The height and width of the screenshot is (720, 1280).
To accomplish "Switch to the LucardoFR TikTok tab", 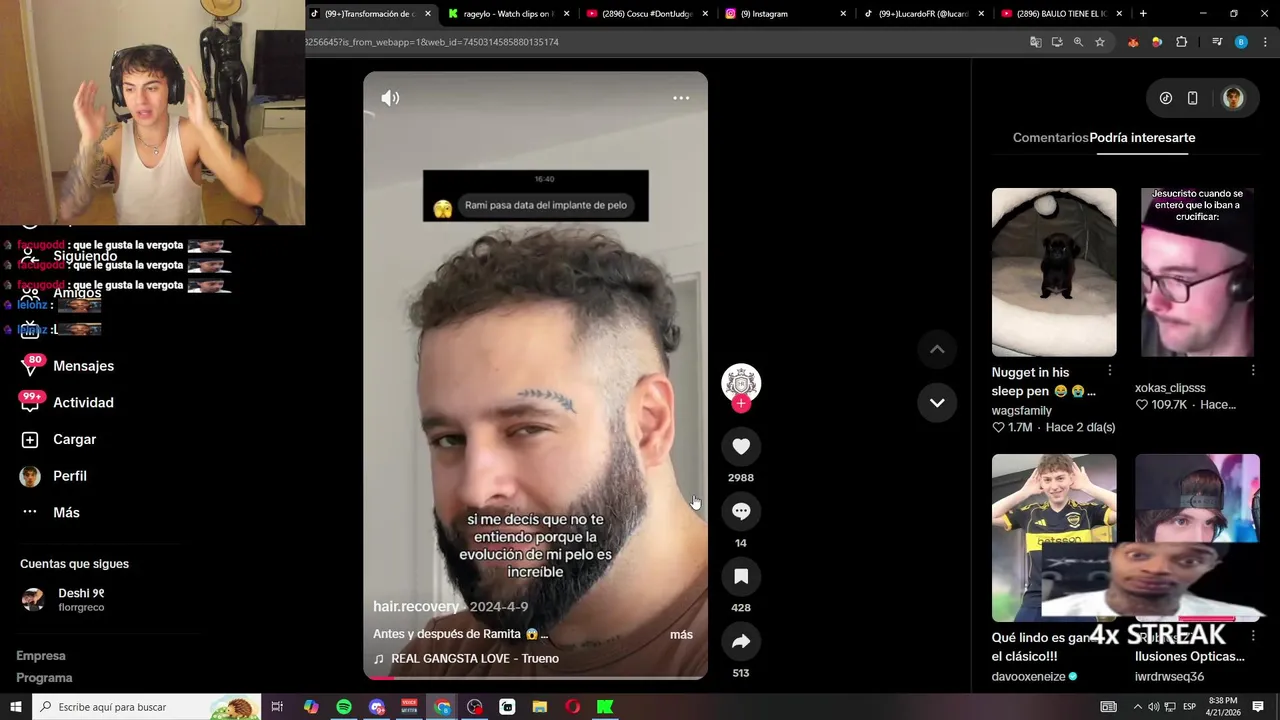I will pyautogui.click(x=922, y=14).
